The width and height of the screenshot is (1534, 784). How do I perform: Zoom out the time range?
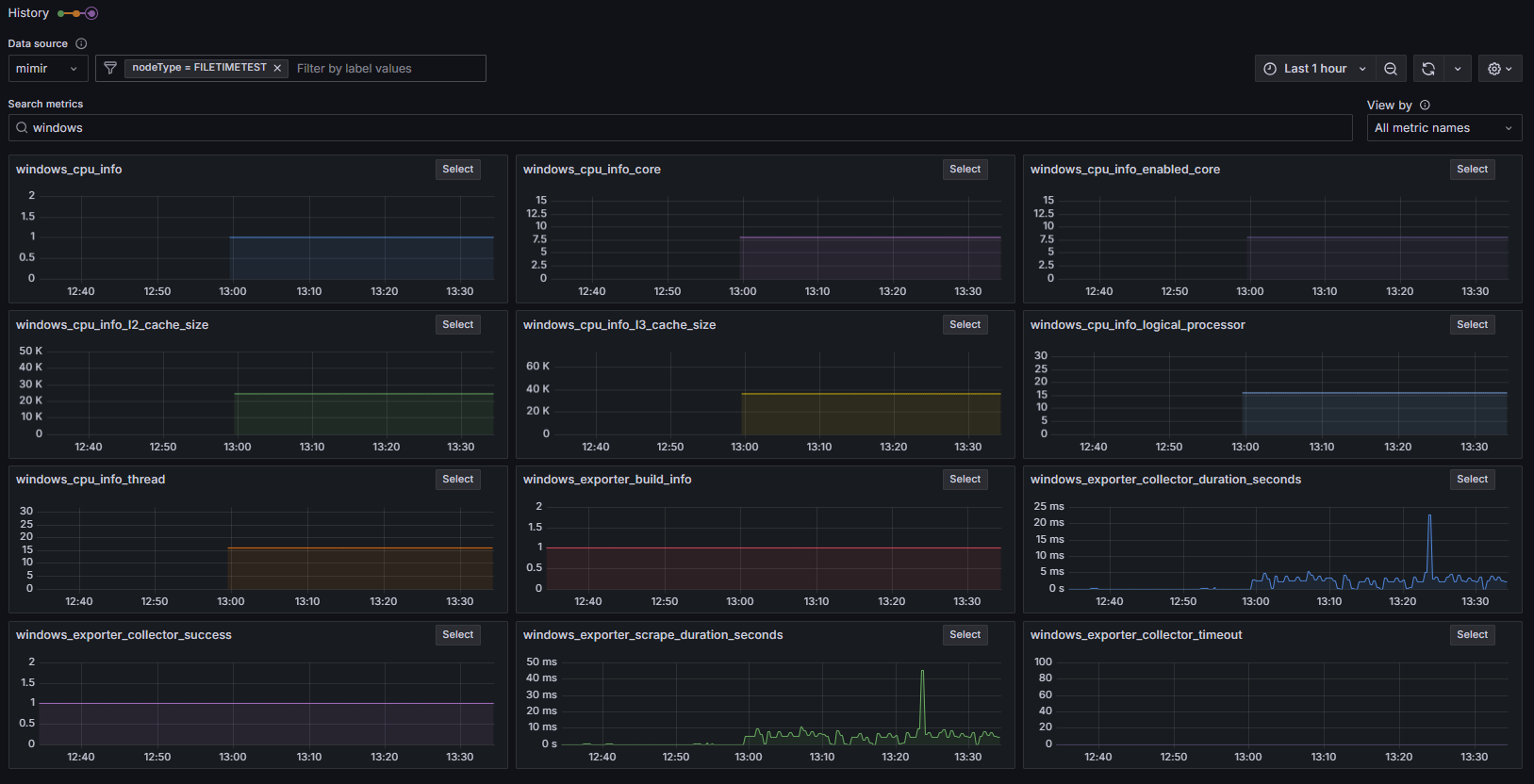pos(1391,69)
